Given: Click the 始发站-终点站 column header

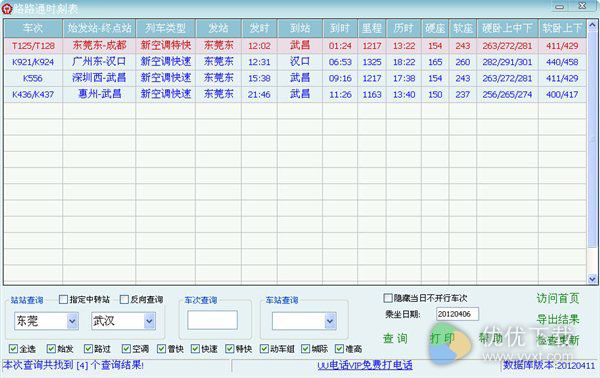Looking at the screenshot, I should coord(99,28).
